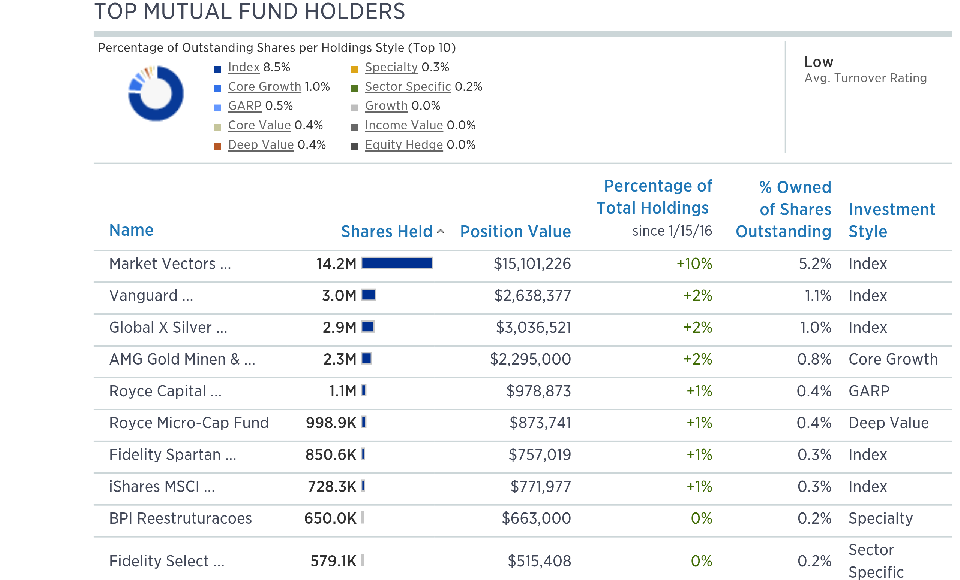Open the Core Growth style link

[264, 87]
